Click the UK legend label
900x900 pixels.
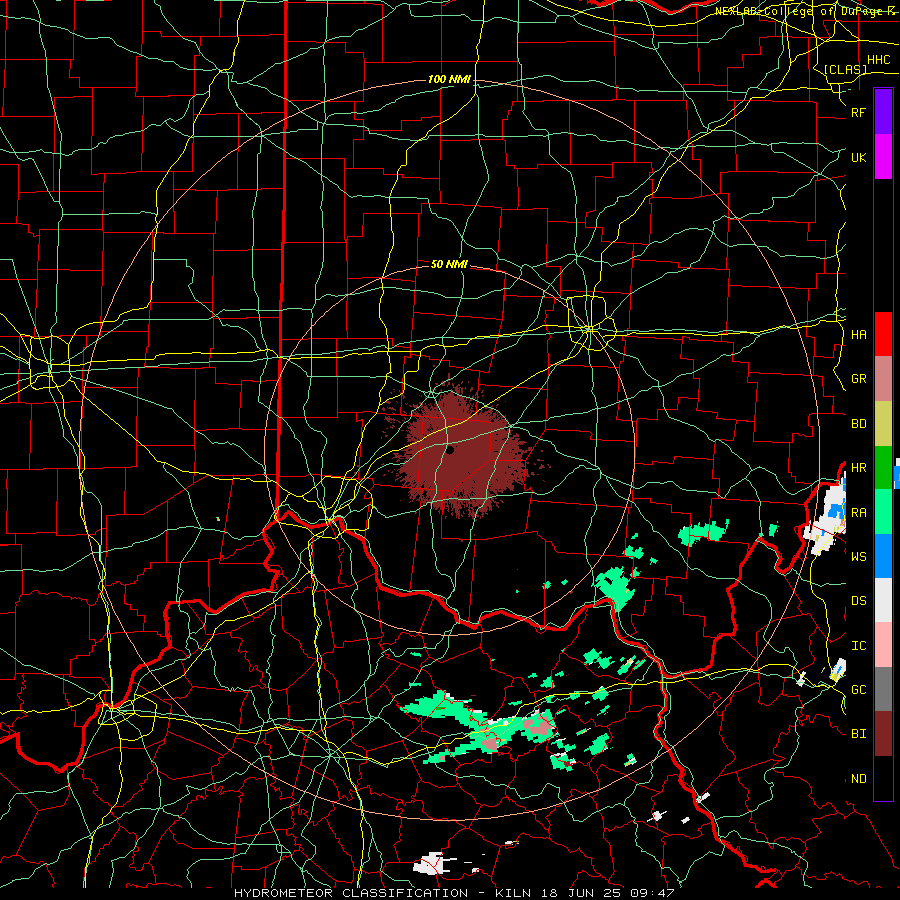859,157
